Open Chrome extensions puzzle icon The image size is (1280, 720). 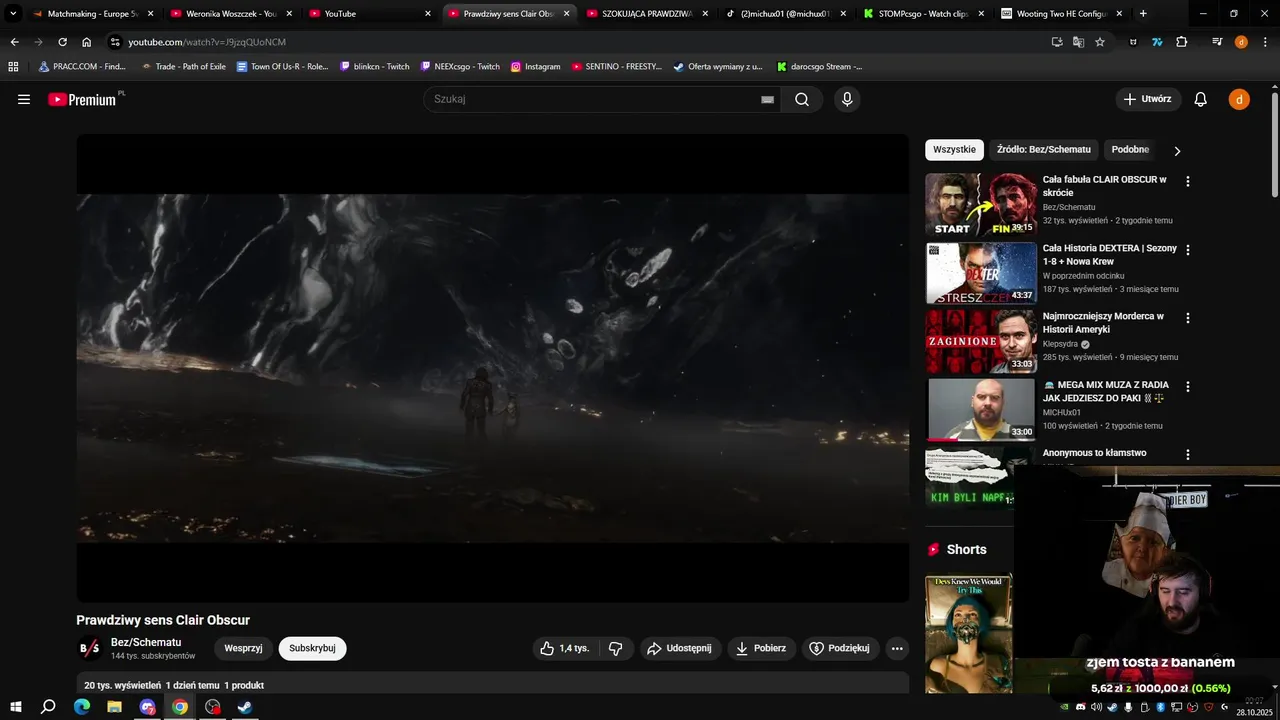click(1181, 42)
